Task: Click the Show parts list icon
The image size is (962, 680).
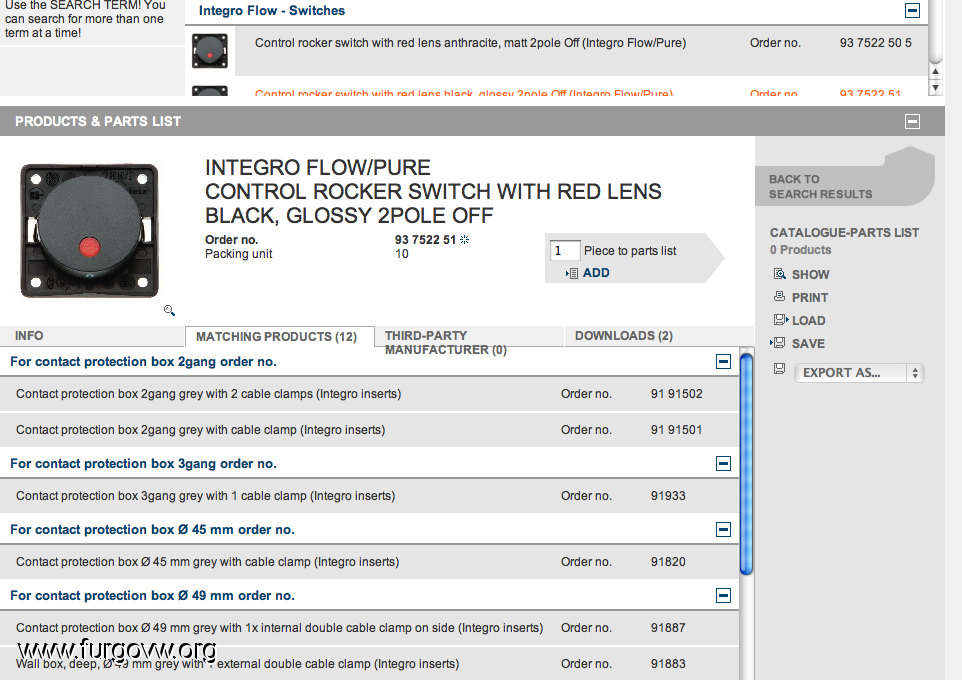Action: point(779,274)
